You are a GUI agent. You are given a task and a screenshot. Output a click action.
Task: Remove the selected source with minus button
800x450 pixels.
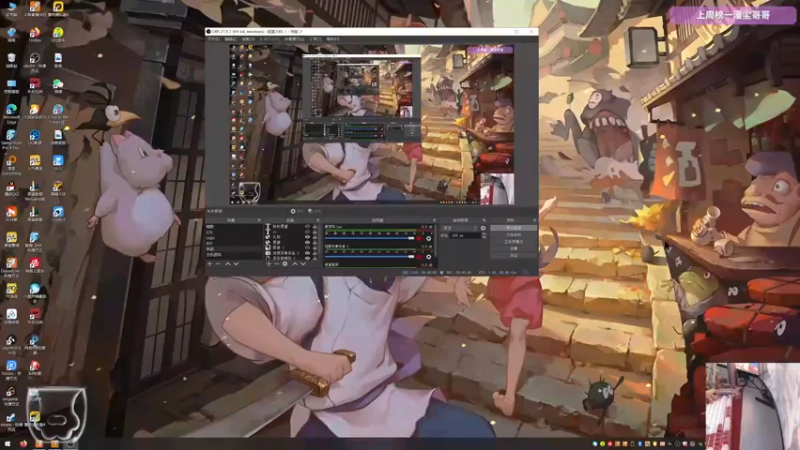click(x=277, y=264)
